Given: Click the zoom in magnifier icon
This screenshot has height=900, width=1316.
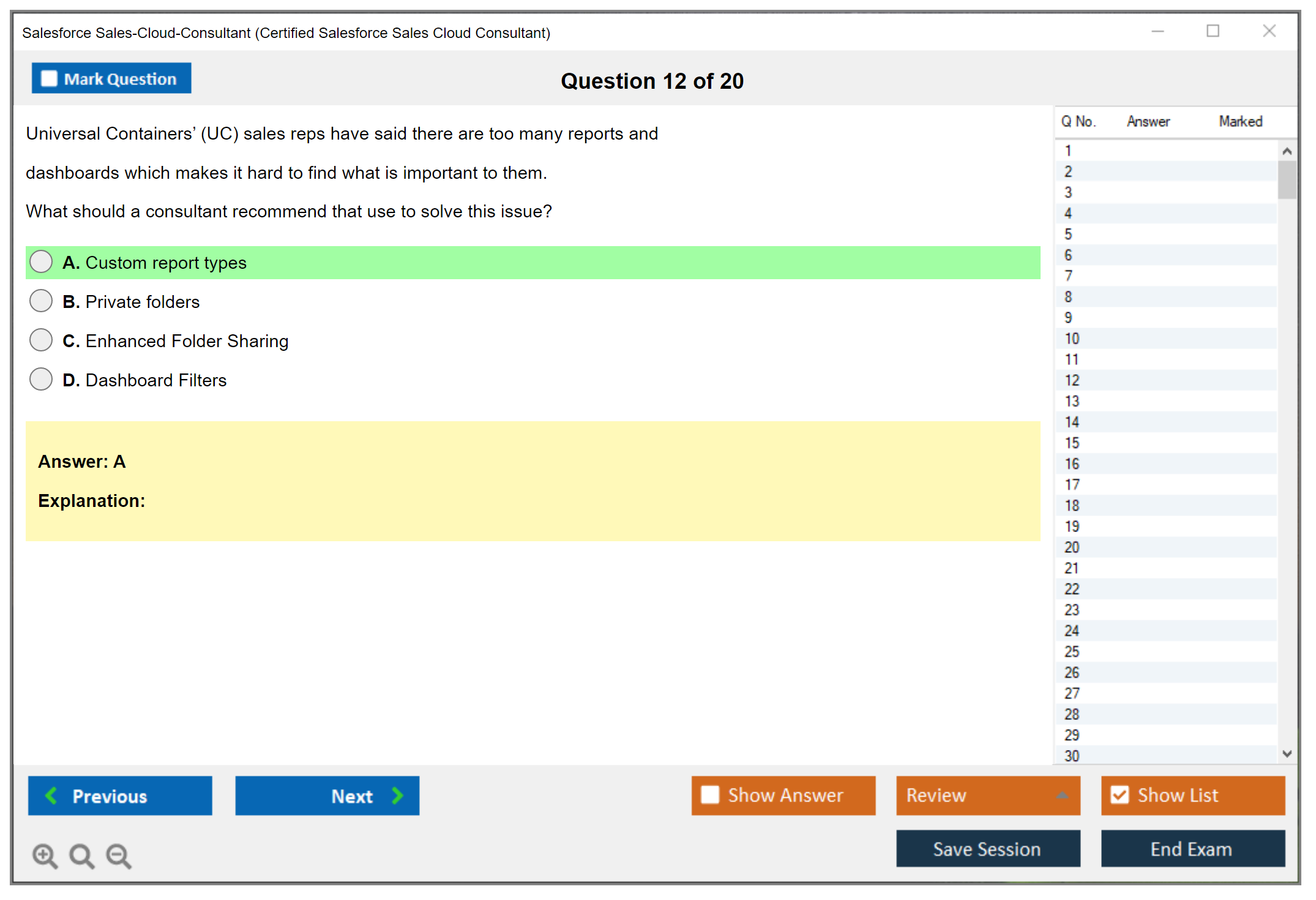Looking at the screenshot, I should pos(45,856).
